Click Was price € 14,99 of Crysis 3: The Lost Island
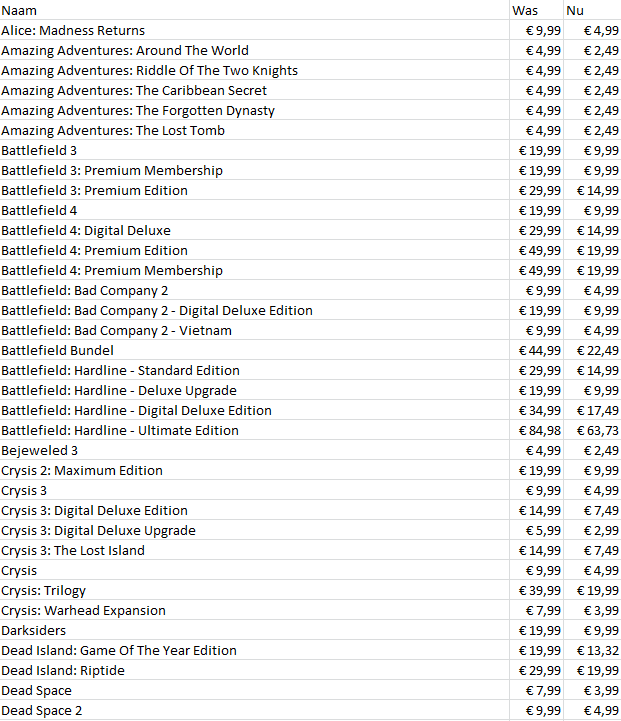The image size is (621, 721). pyautogui.click(x=536, y=550)
